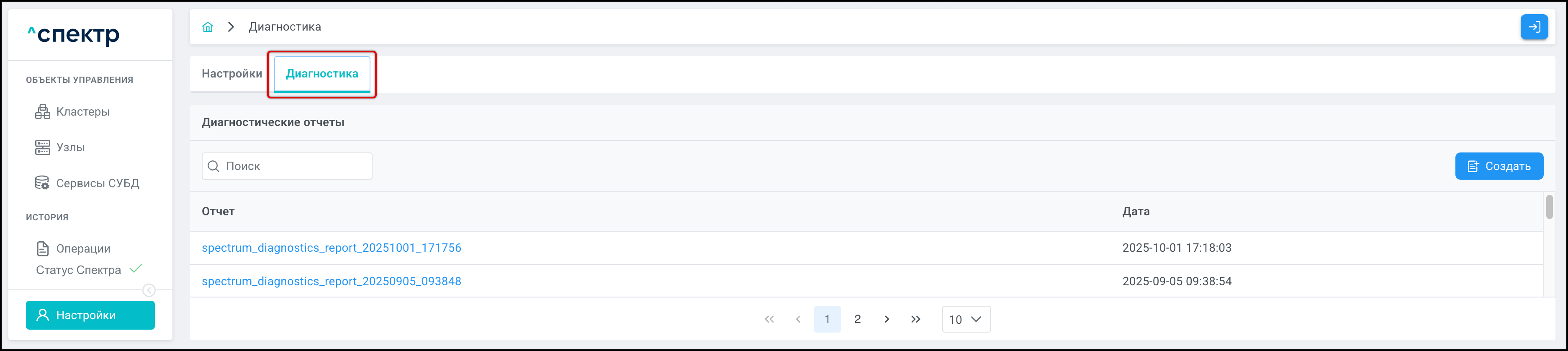Open the page size dropdown showing 10
The image size is (1568, 351).
[965, 319]
